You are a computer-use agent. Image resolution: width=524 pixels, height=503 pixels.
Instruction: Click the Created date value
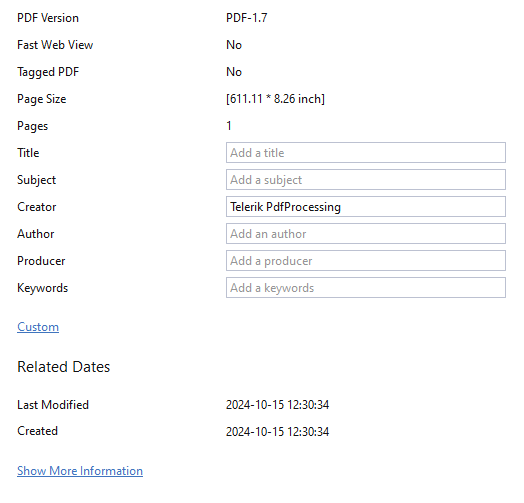278,431
